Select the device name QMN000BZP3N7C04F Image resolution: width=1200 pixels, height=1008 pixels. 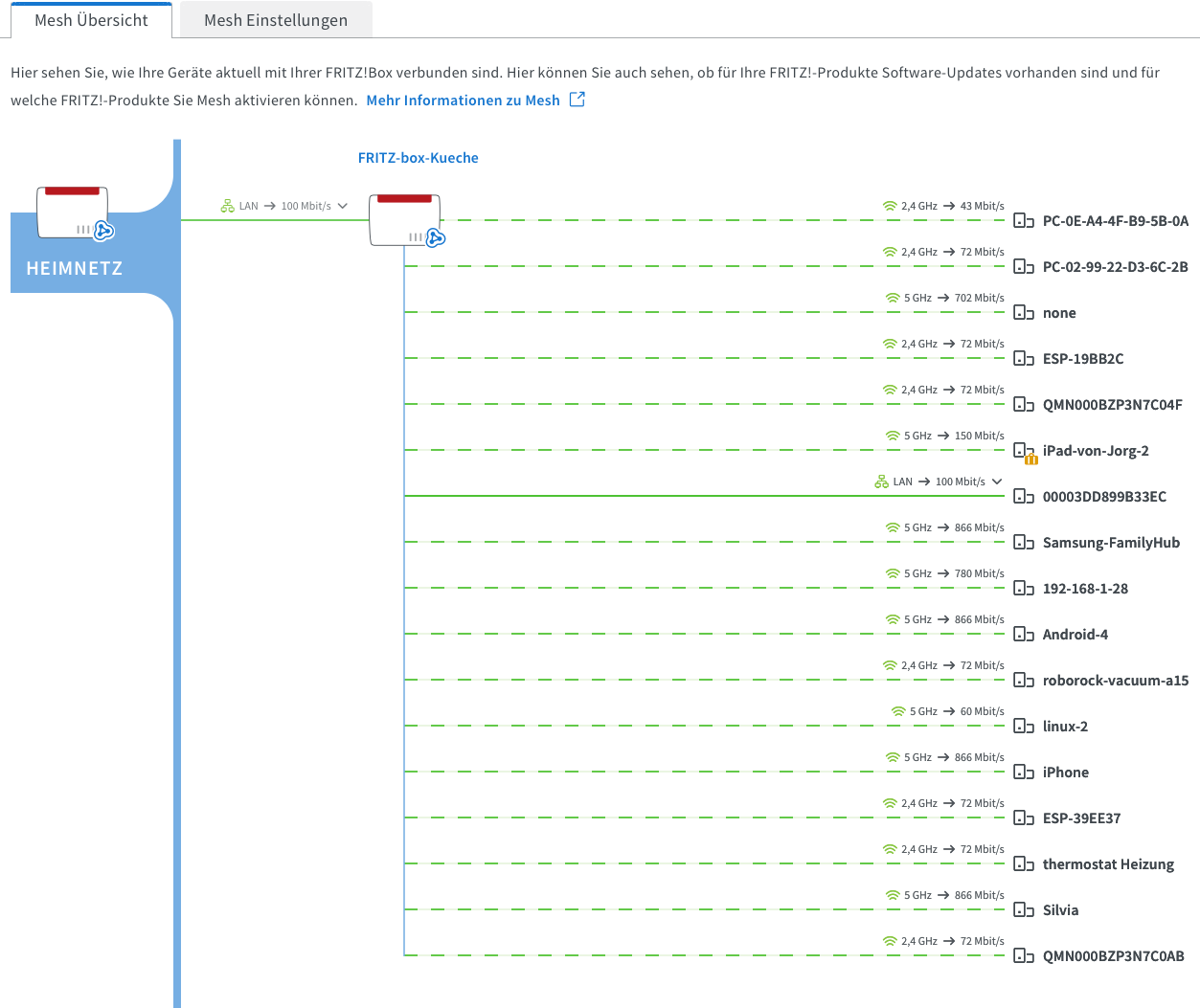click(1113, 405)
